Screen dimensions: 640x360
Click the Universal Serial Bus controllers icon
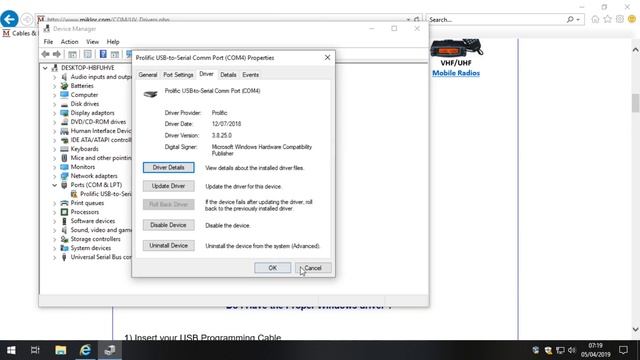pyautogui.click(x=64, y=257)
